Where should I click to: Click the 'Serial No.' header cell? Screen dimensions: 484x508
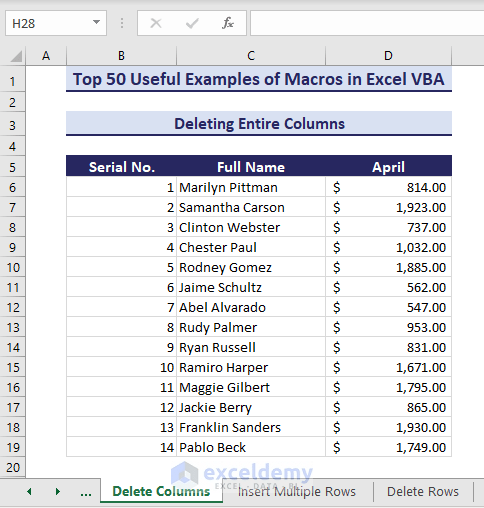121,167
